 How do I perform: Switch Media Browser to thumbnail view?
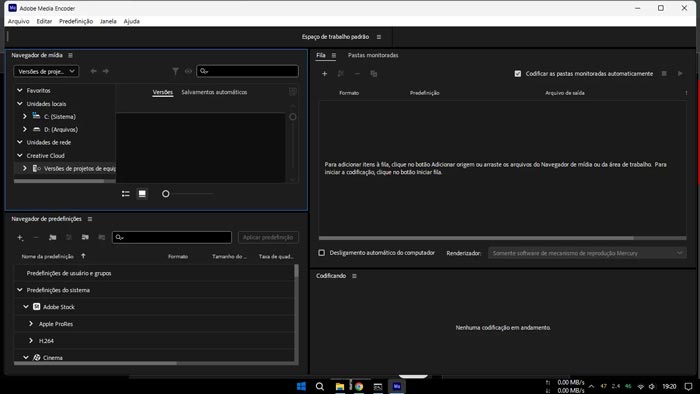click(x=142, y=194)
